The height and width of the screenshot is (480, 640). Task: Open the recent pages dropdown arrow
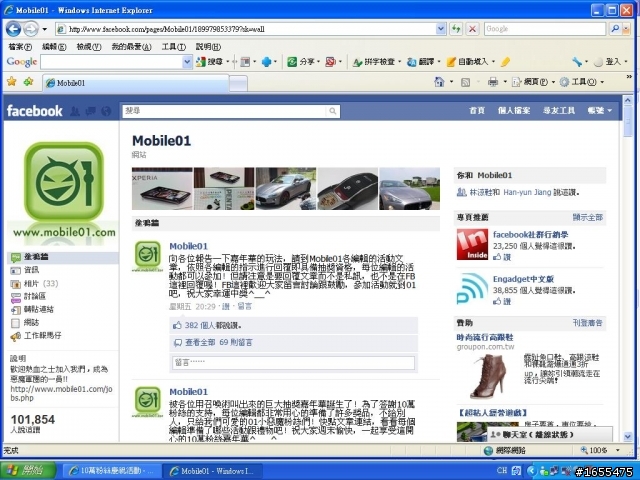(44, 29)
